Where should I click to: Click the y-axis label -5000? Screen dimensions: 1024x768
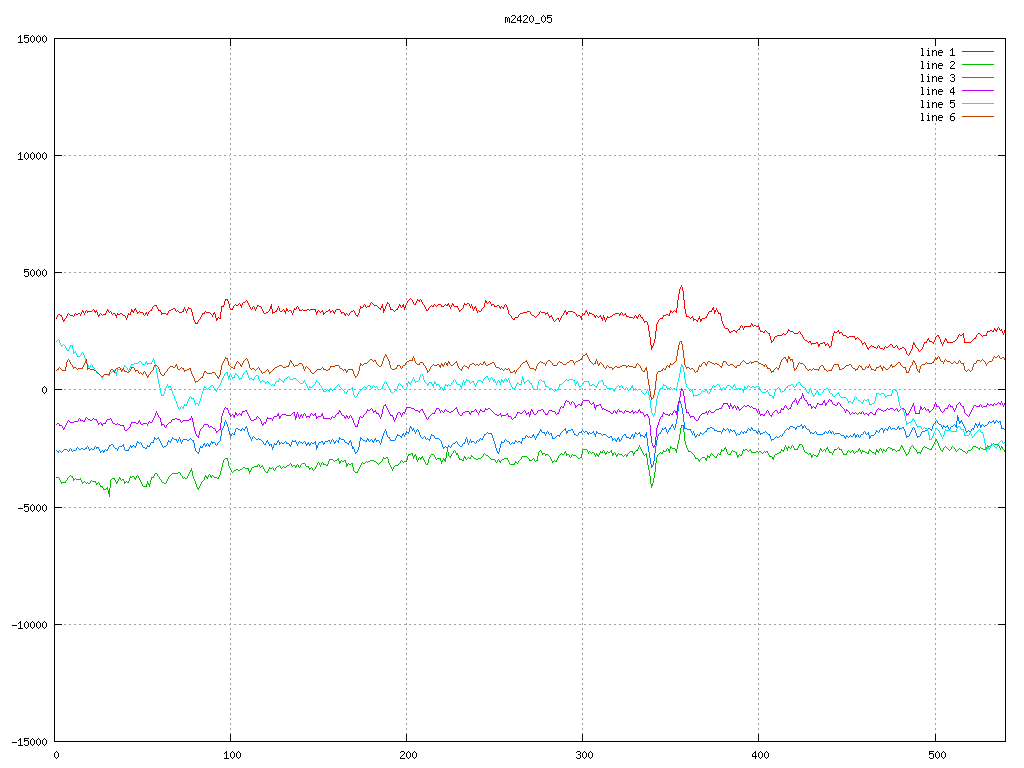[32, 507]
